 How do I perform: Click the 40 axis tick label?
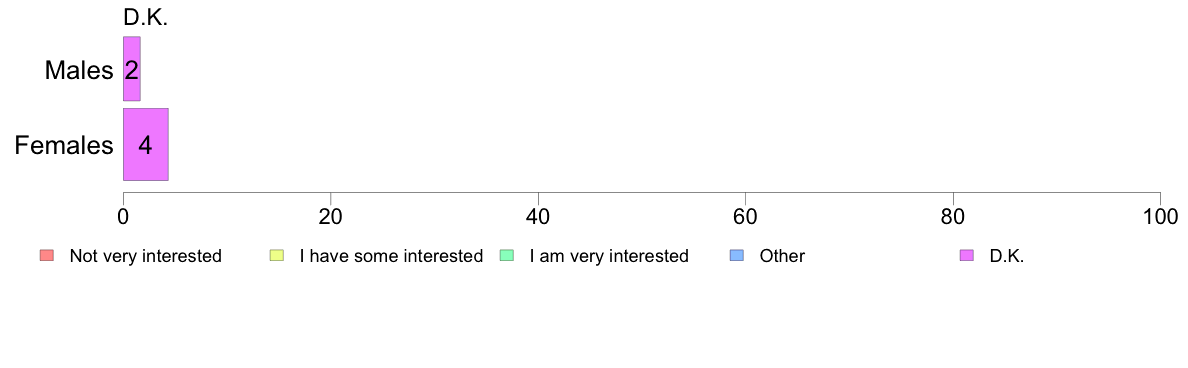(x=538, y=216)
